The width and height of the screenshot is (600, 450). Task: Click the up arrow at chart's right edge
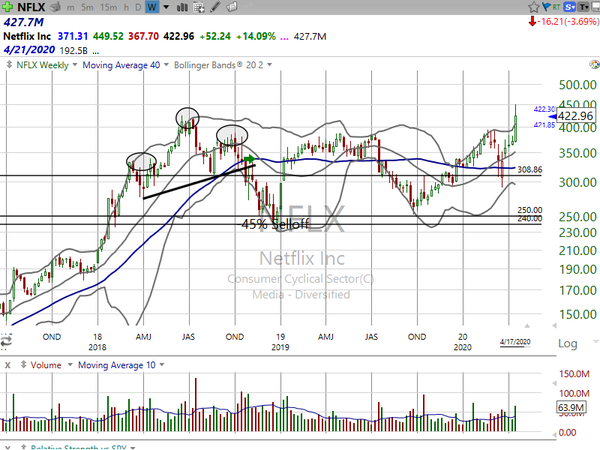tap(527, 326)
